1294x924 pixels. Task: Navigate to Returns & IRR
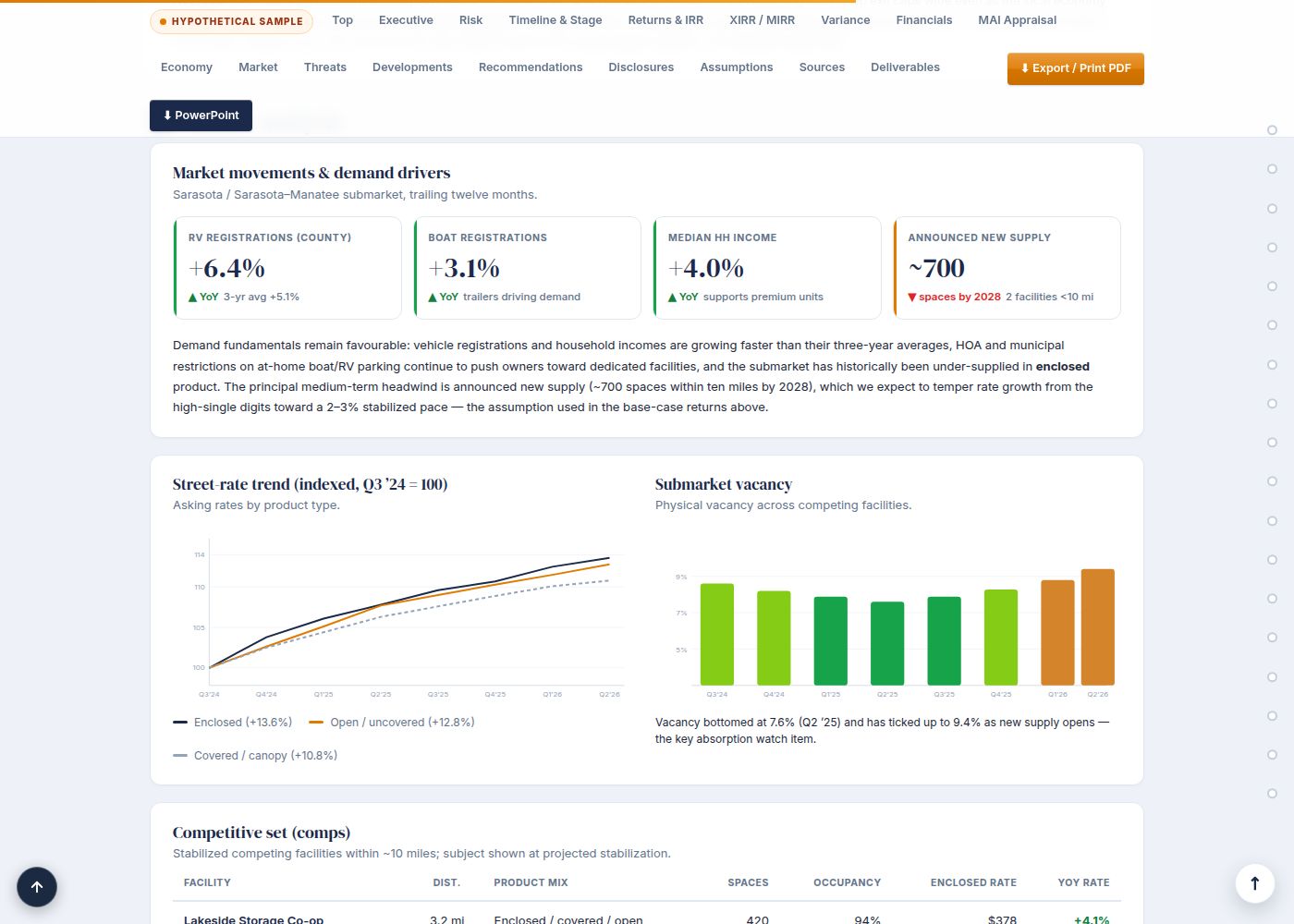pos(665,20)
